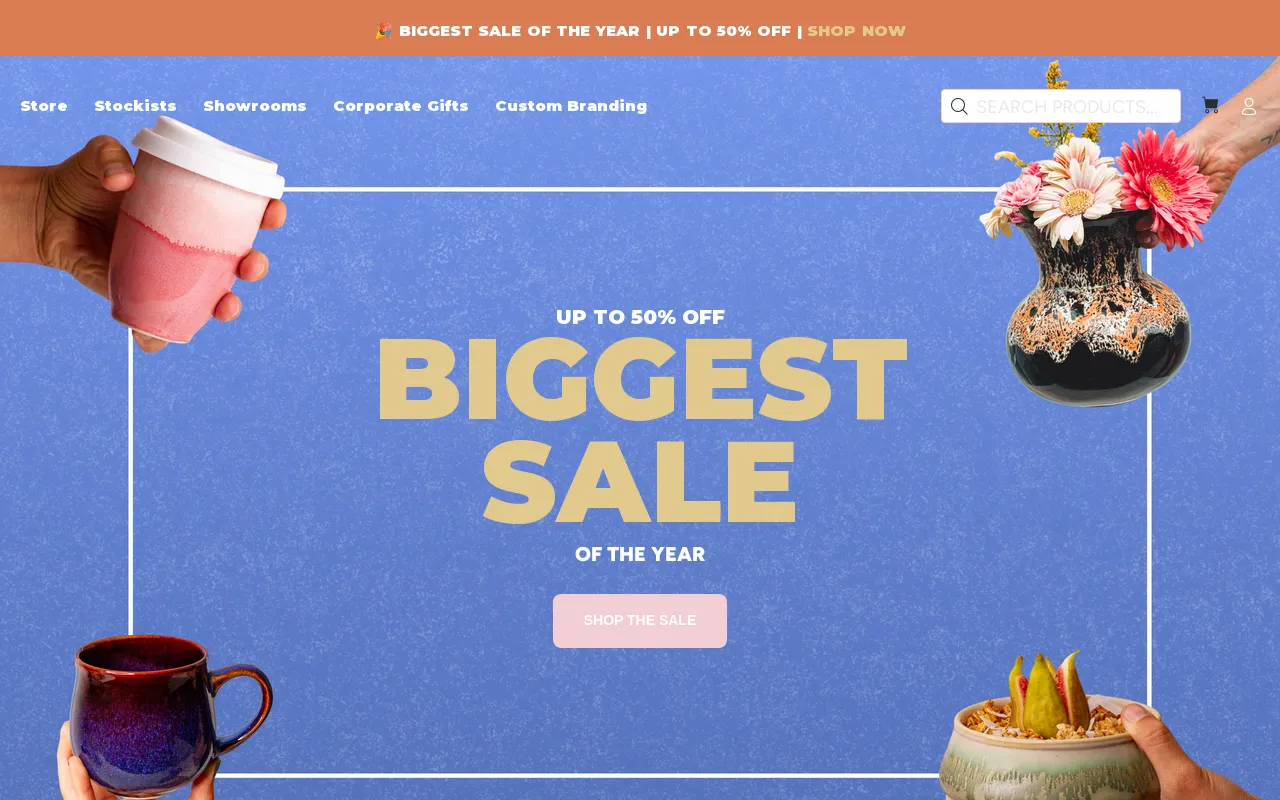Click the magnifying glass search icon

point(959,106)
